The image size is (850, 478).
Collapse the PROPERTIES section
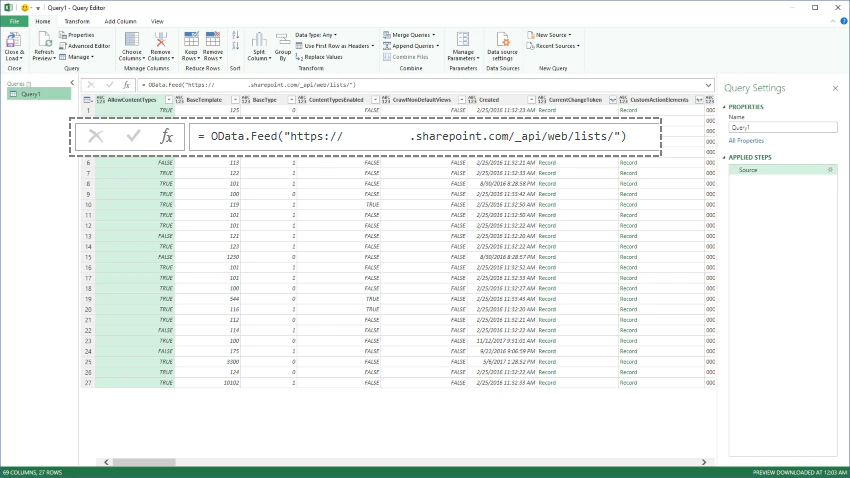click(x=724, y=107)
